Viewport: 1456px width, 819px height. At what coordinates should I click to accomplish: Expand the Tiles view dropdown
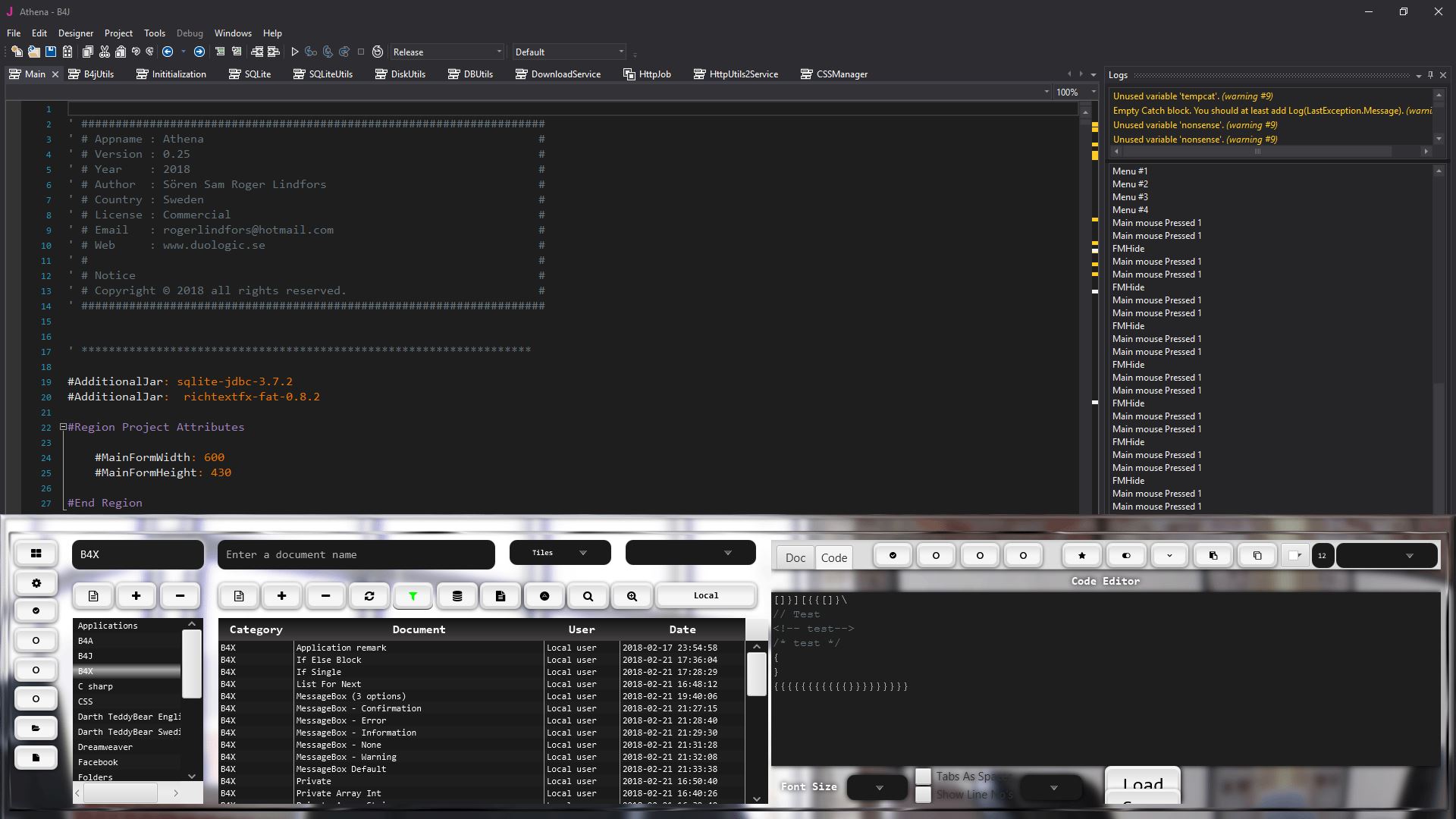pos(560,553)
